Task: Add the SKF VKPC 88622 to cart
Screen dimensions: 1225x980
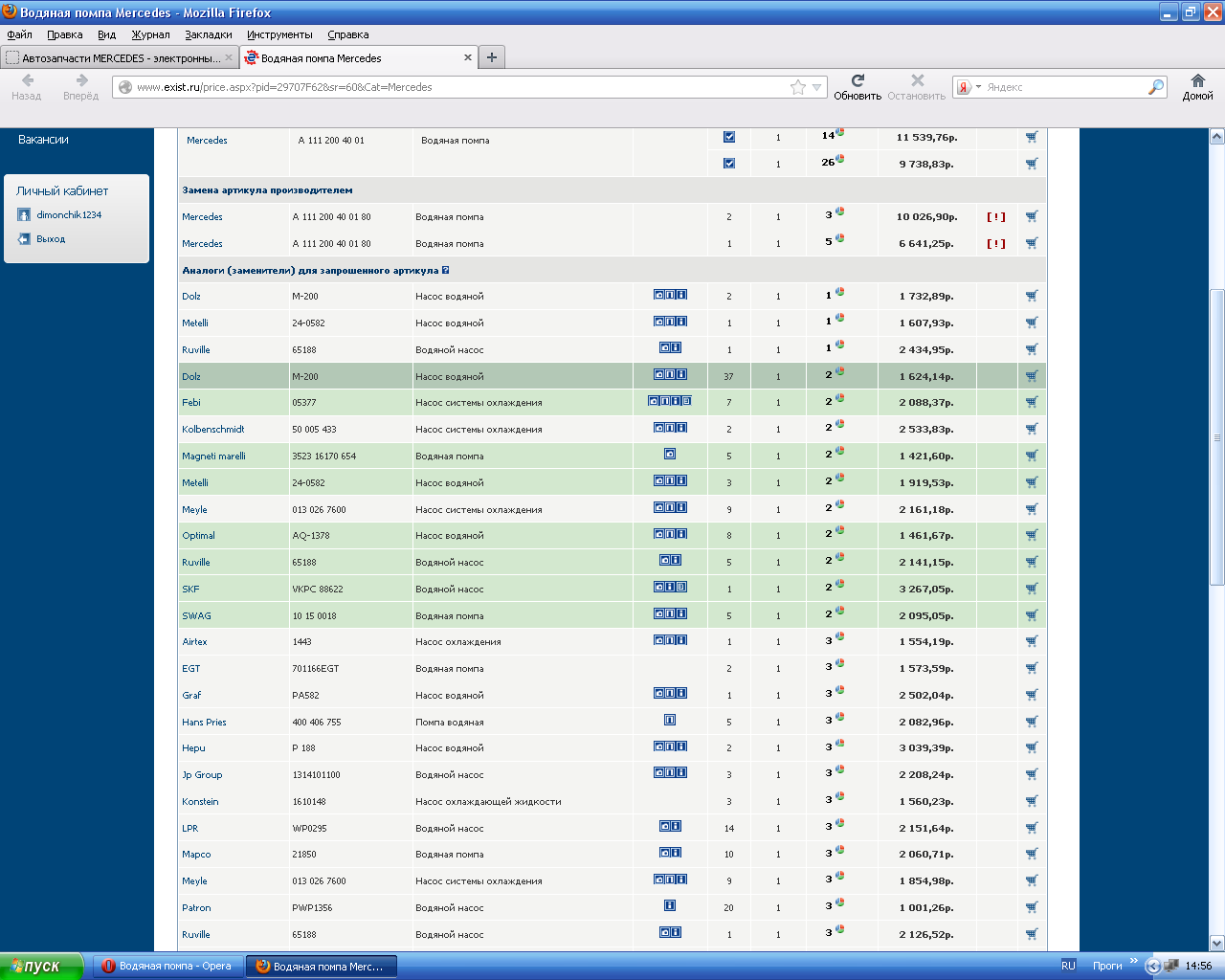Action: coord(1032,589)
